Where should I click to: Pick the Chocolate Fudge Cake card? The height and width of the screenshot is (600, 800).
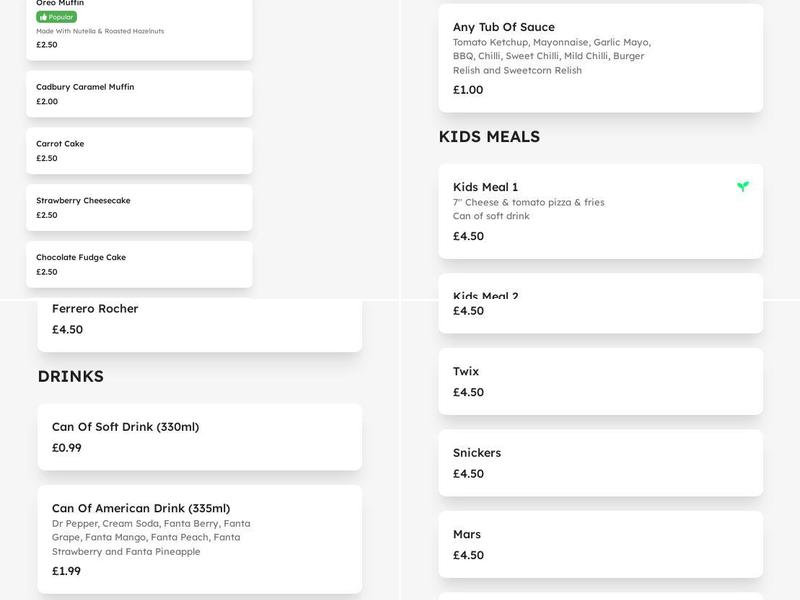click(139, 264)
